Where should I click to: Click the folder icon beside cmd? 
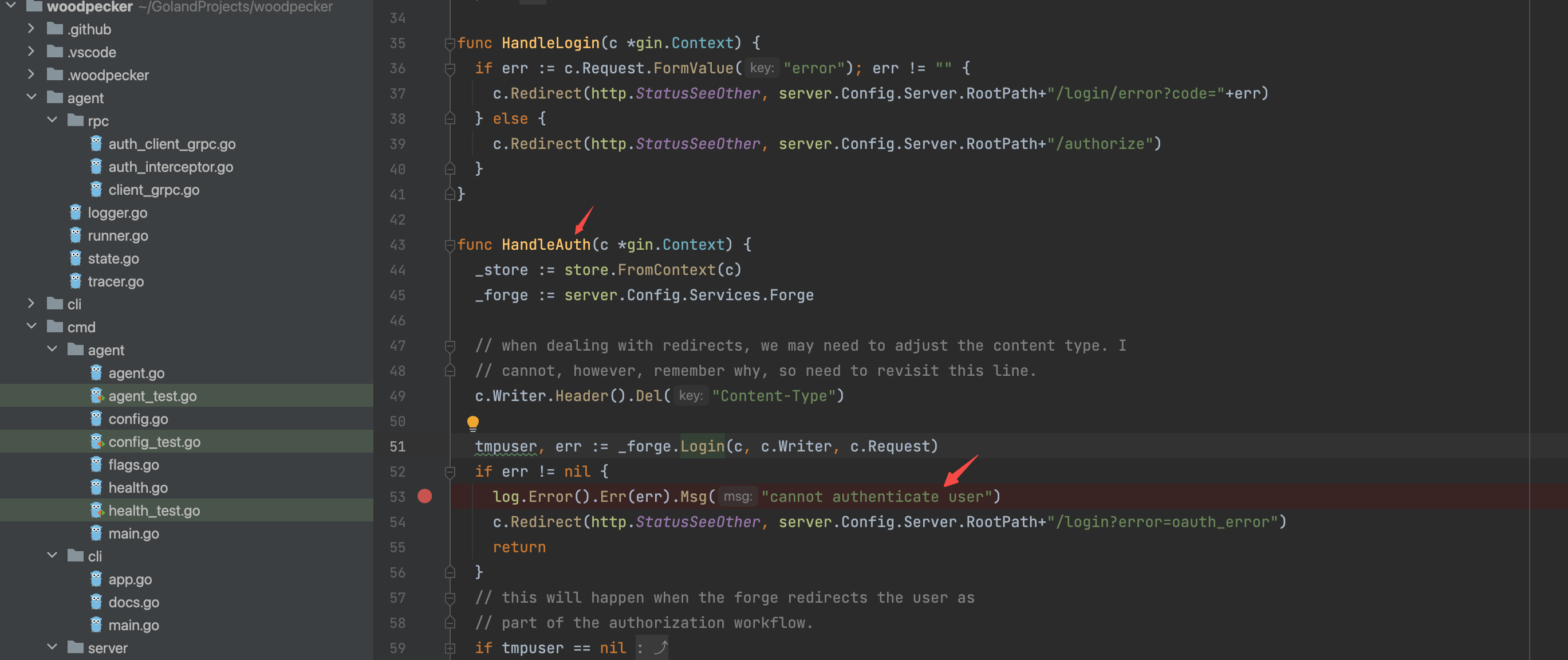click(x=56, y=327)
